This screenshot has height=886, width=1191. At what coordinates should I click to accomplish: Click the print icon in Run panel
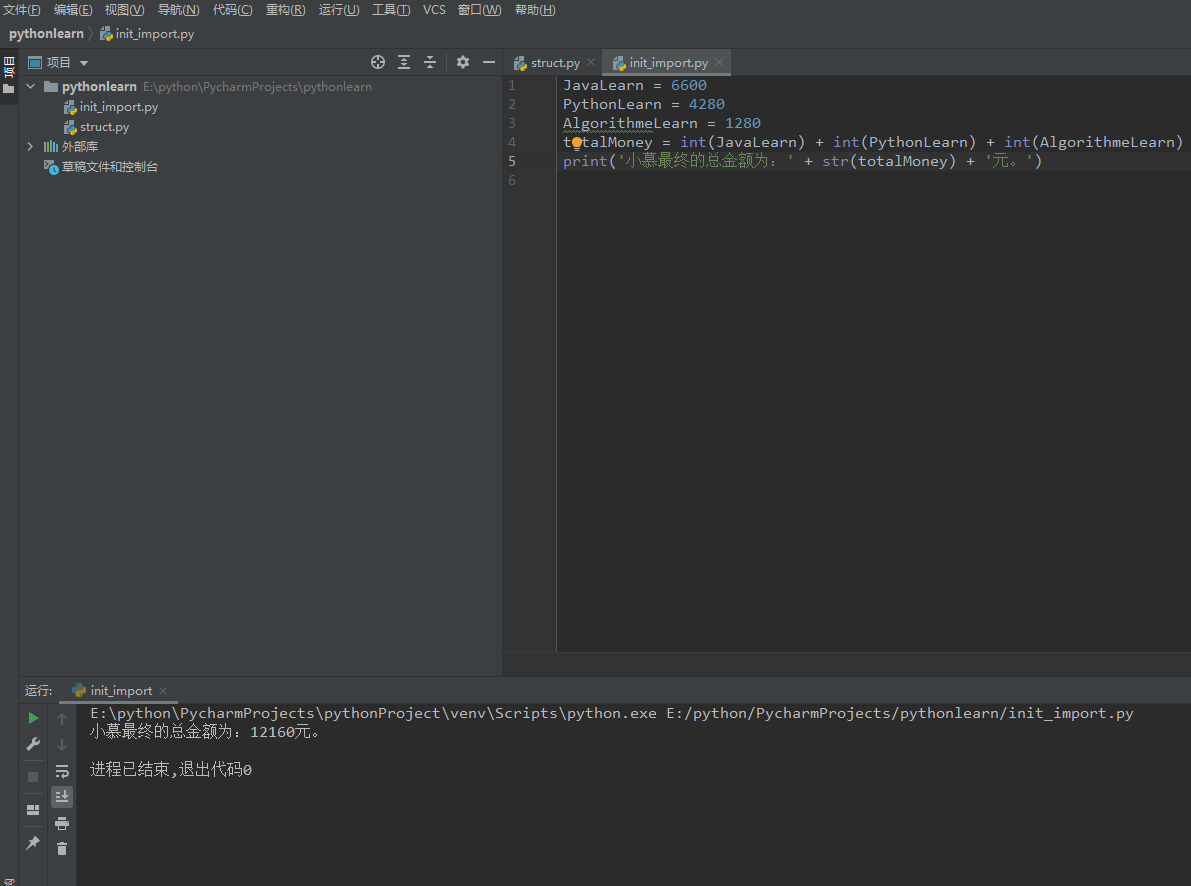(x=62, y=823)
